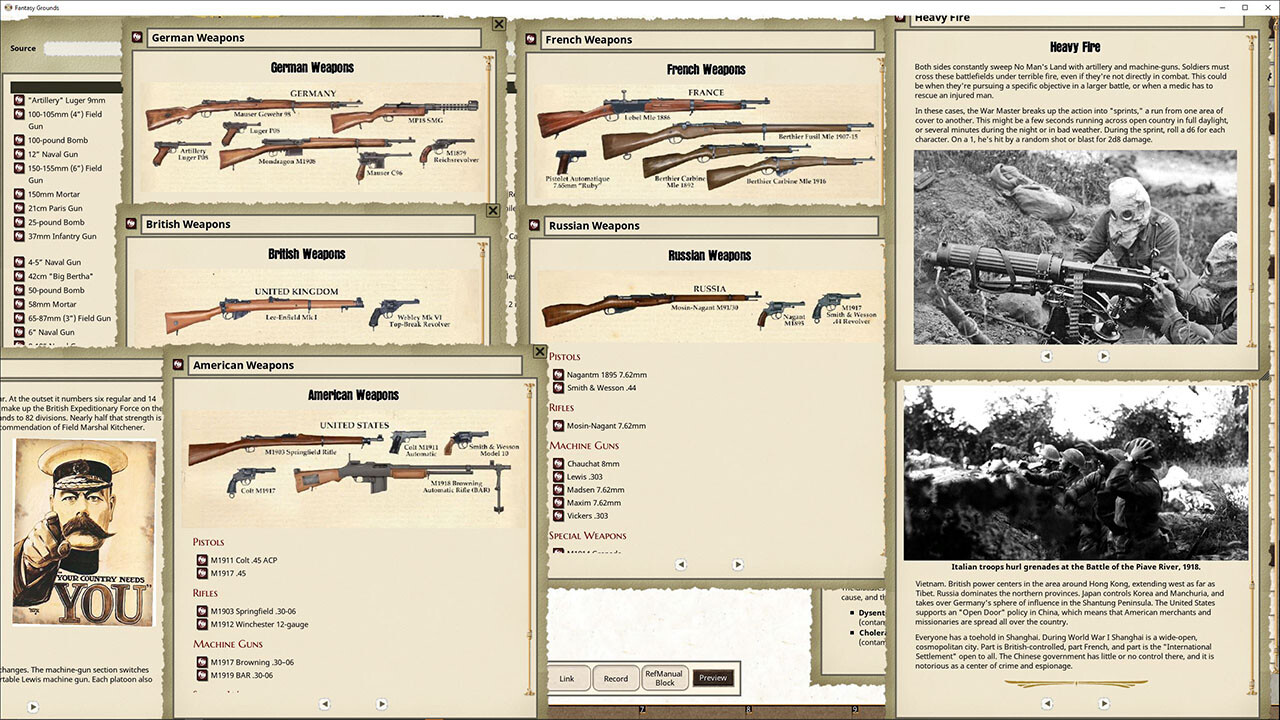Click the icon beside "Nagantm 1895 7.62mm" pistol

click(x=557, y=373)
